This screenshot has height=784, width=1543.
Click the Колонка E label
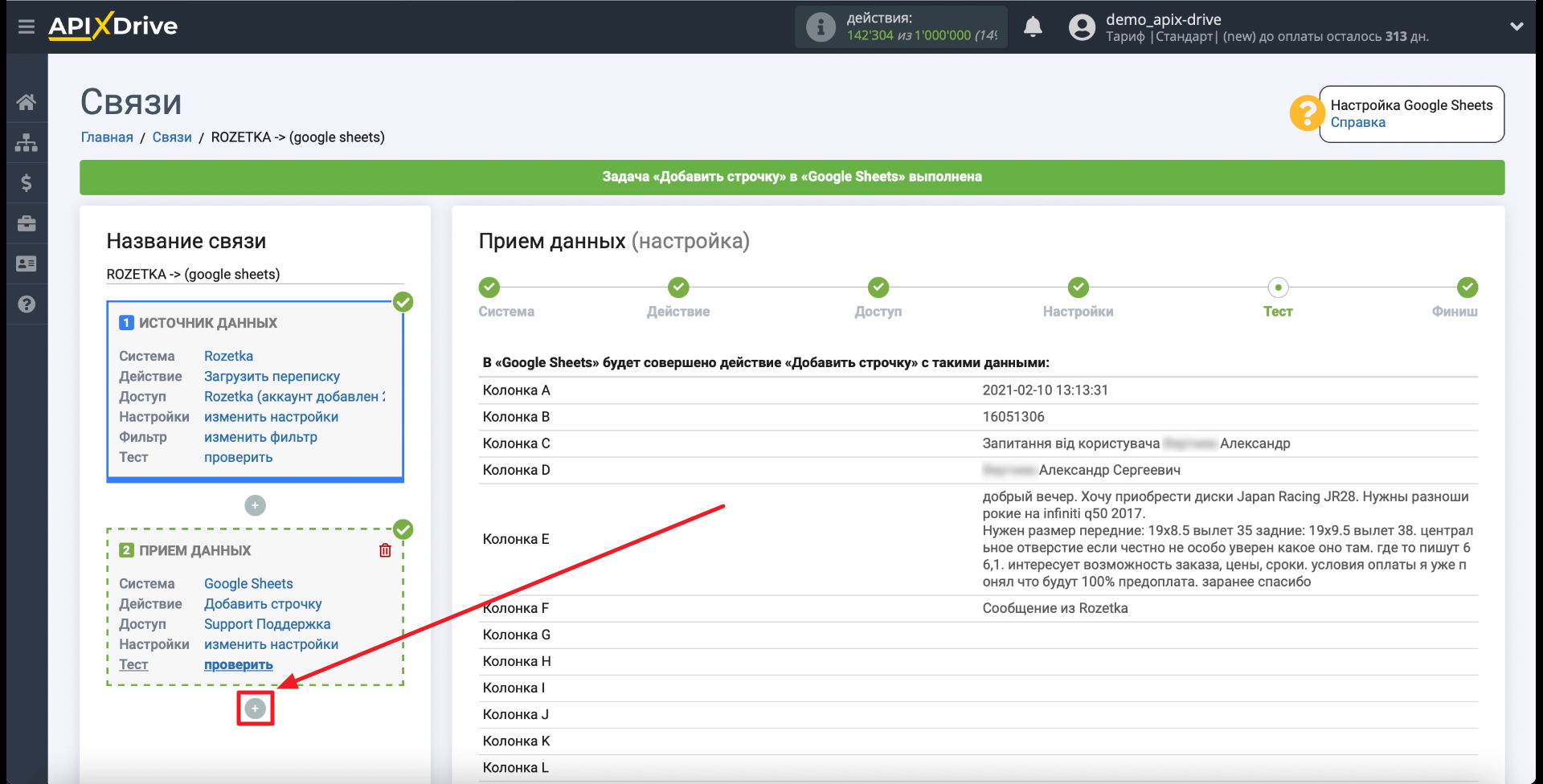[x=516, y=539]
